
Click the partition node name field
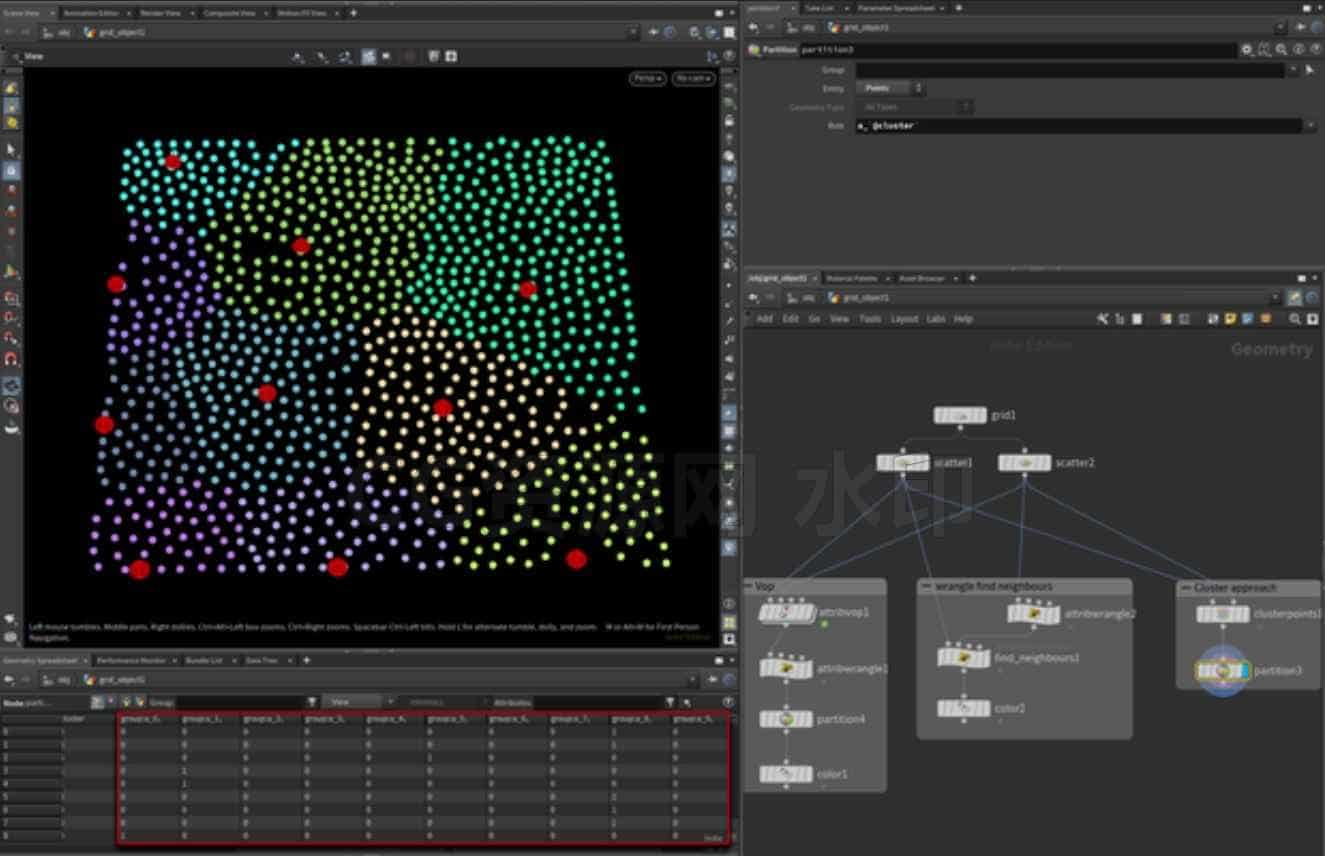click(1018, 49)
